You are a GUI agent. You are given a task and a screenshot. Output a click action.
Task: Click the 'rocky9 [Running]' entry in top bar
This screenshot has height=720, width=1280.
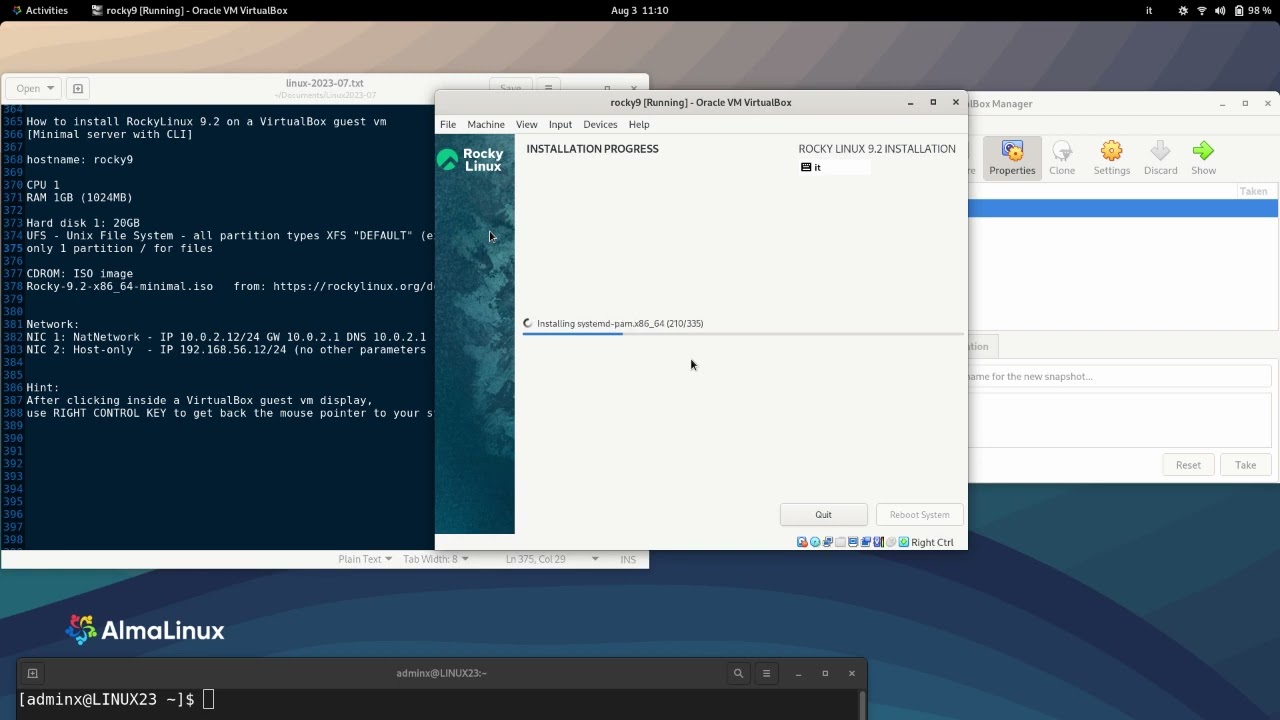(x=189, y=10)
